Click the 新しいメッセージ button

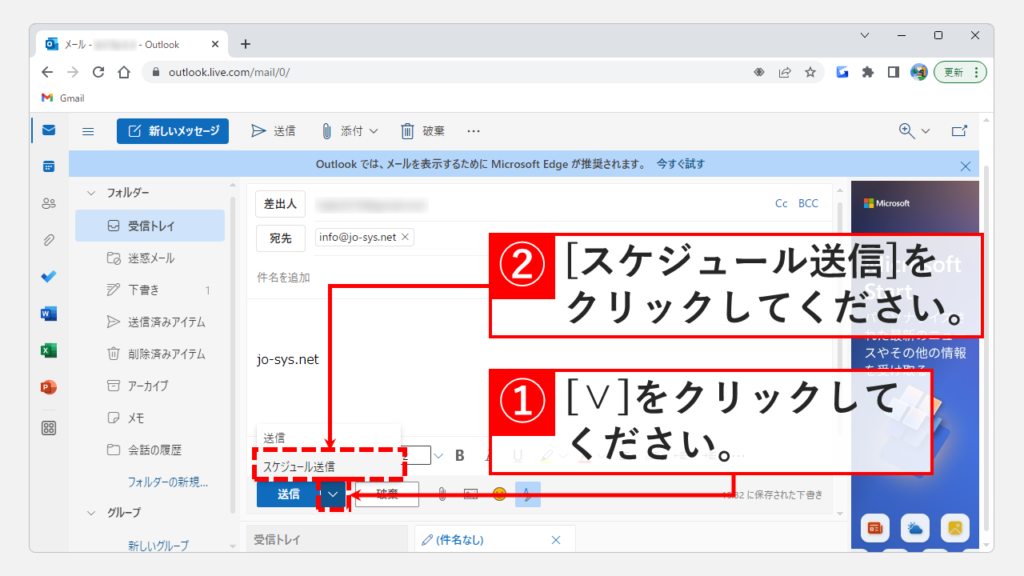click(172, 131)
